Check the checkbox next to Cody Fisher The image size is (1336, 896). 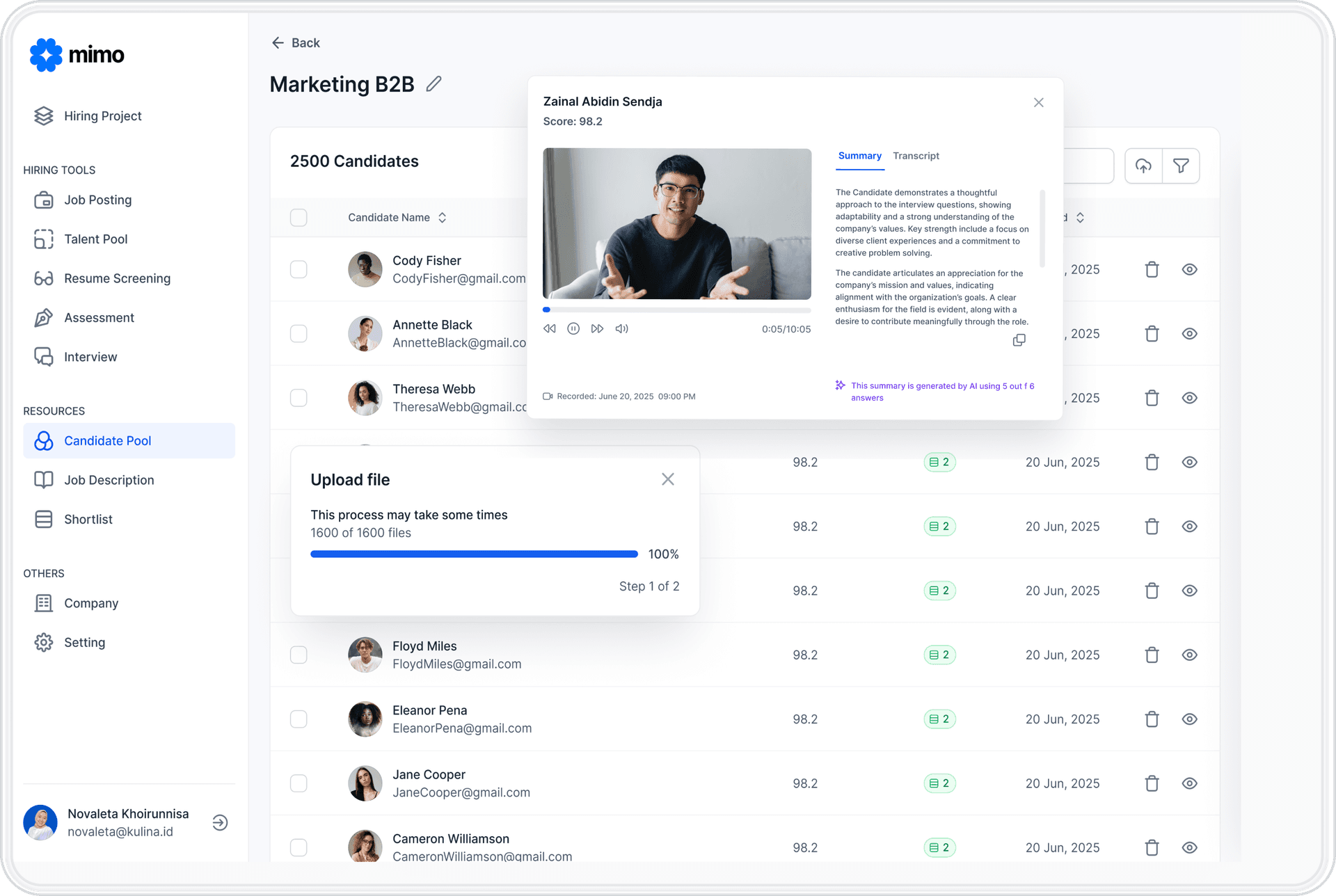point(299,269)
